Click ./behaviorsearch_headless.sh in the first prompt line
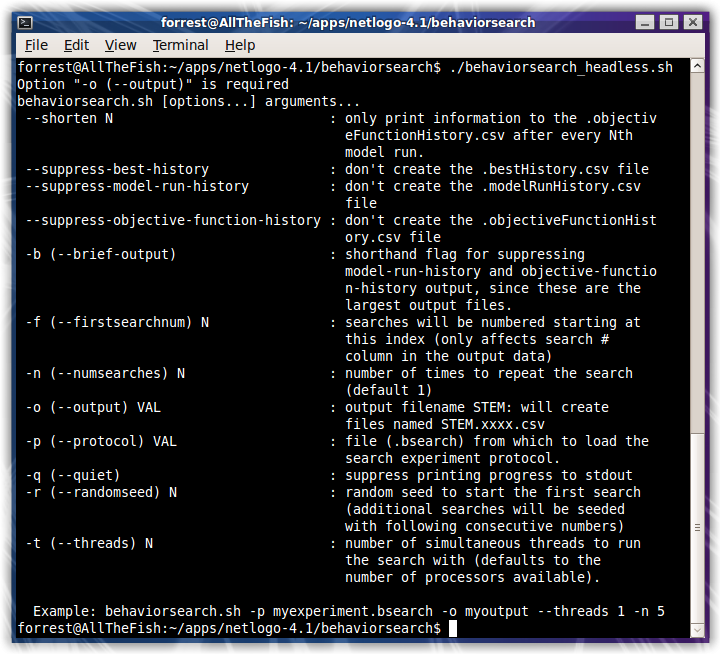This screenshot has width=720, height=654. pos(560,68)
